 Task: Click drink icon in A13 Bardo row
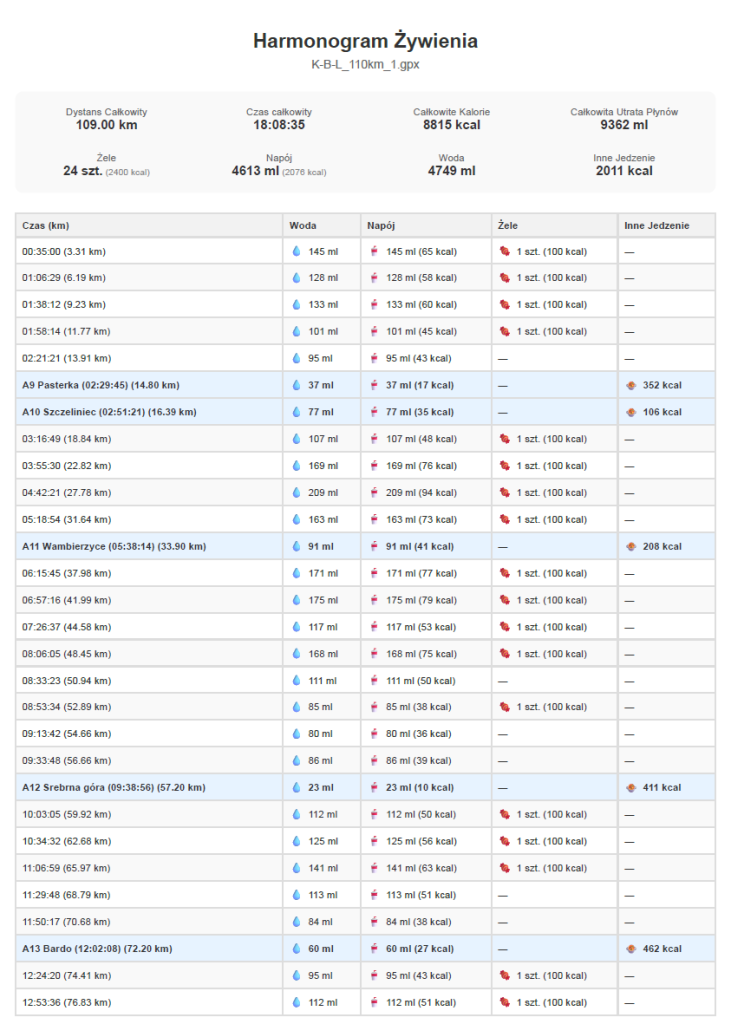click(x=374, y=948)
